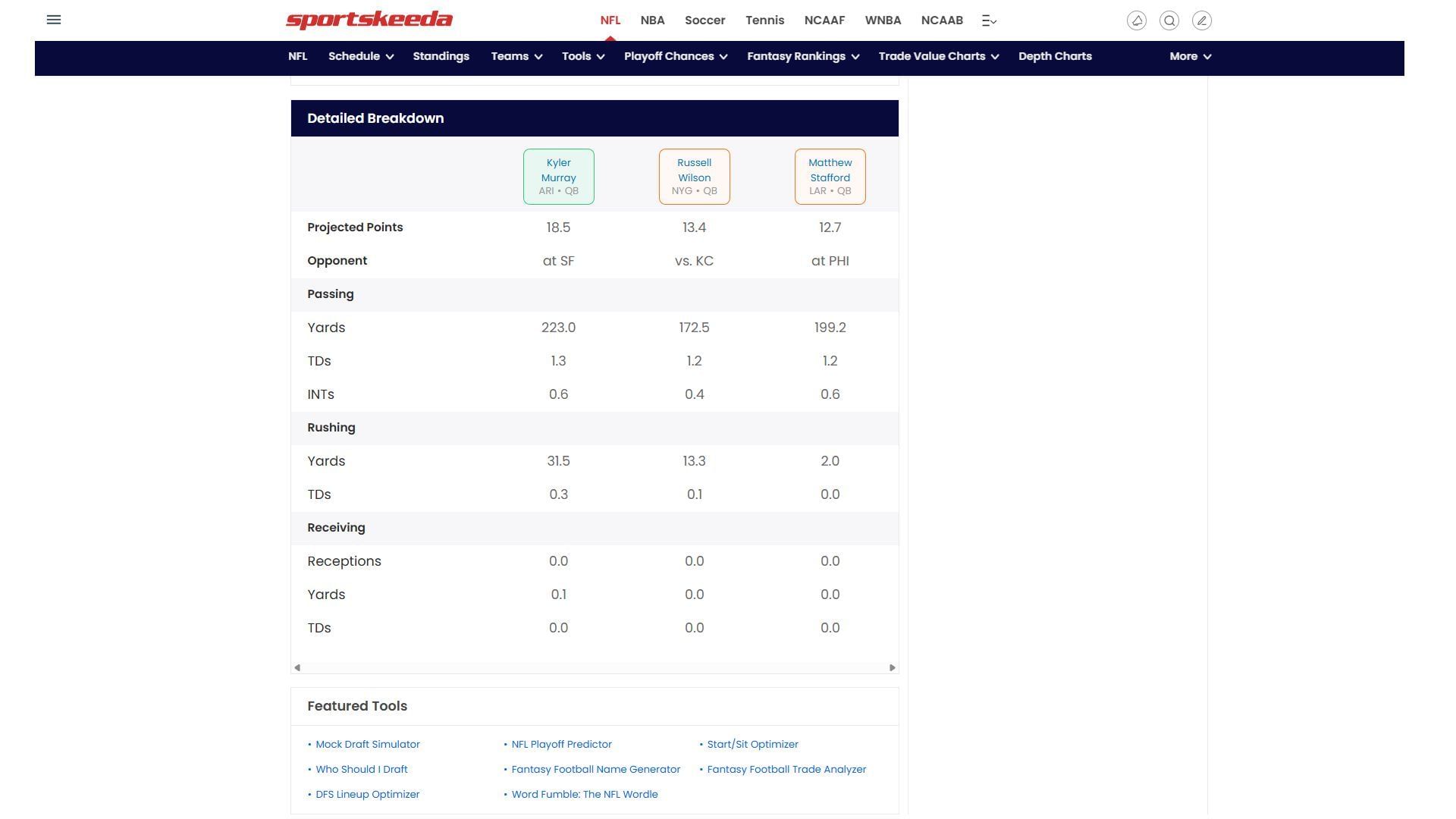Click the Receiving section row
The height and width of the screenshot is (819, 1456).
595,528
